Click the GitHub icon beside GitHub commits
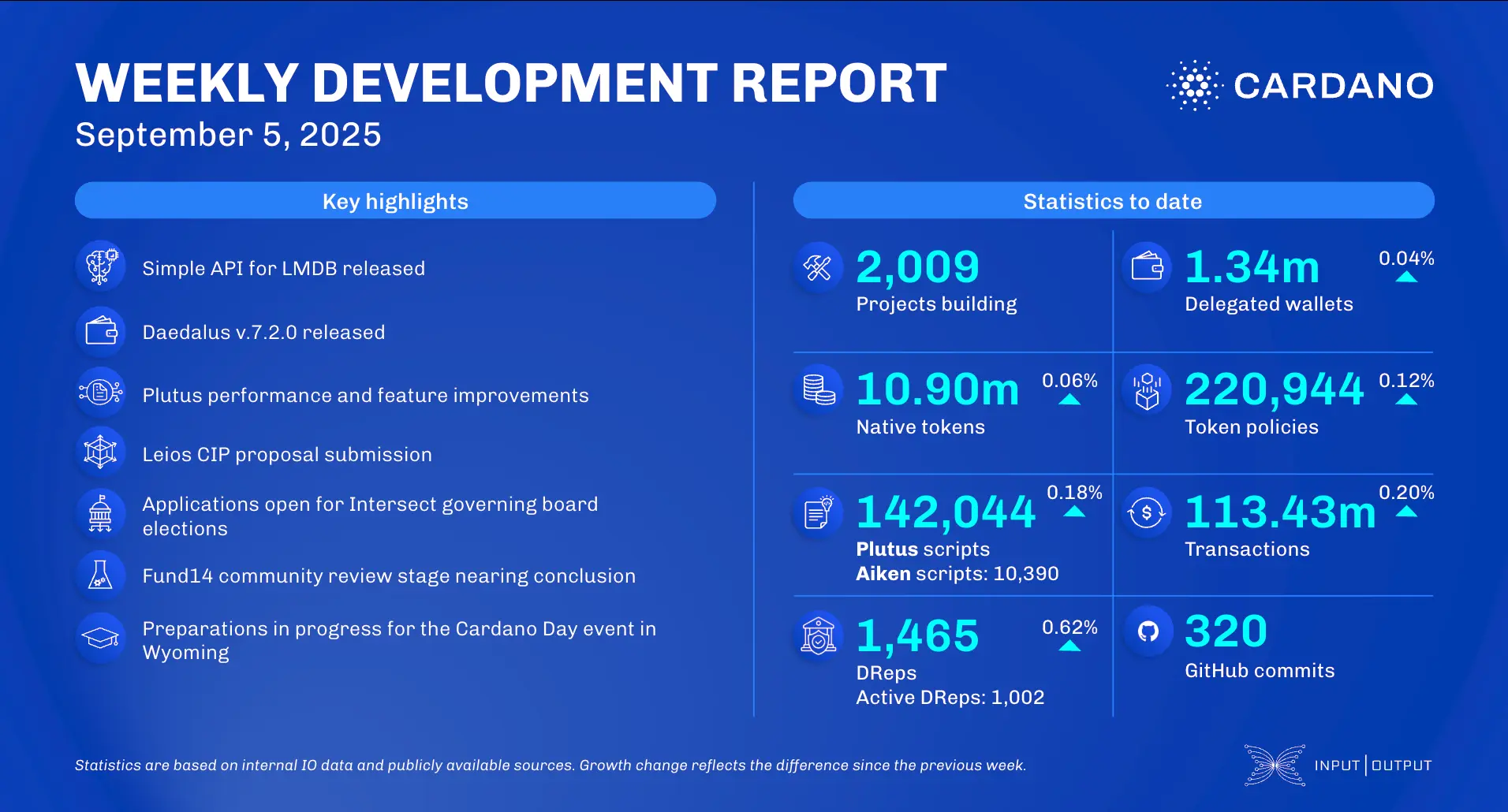This screenshot has width=1508, height=812. point(1148,631)
